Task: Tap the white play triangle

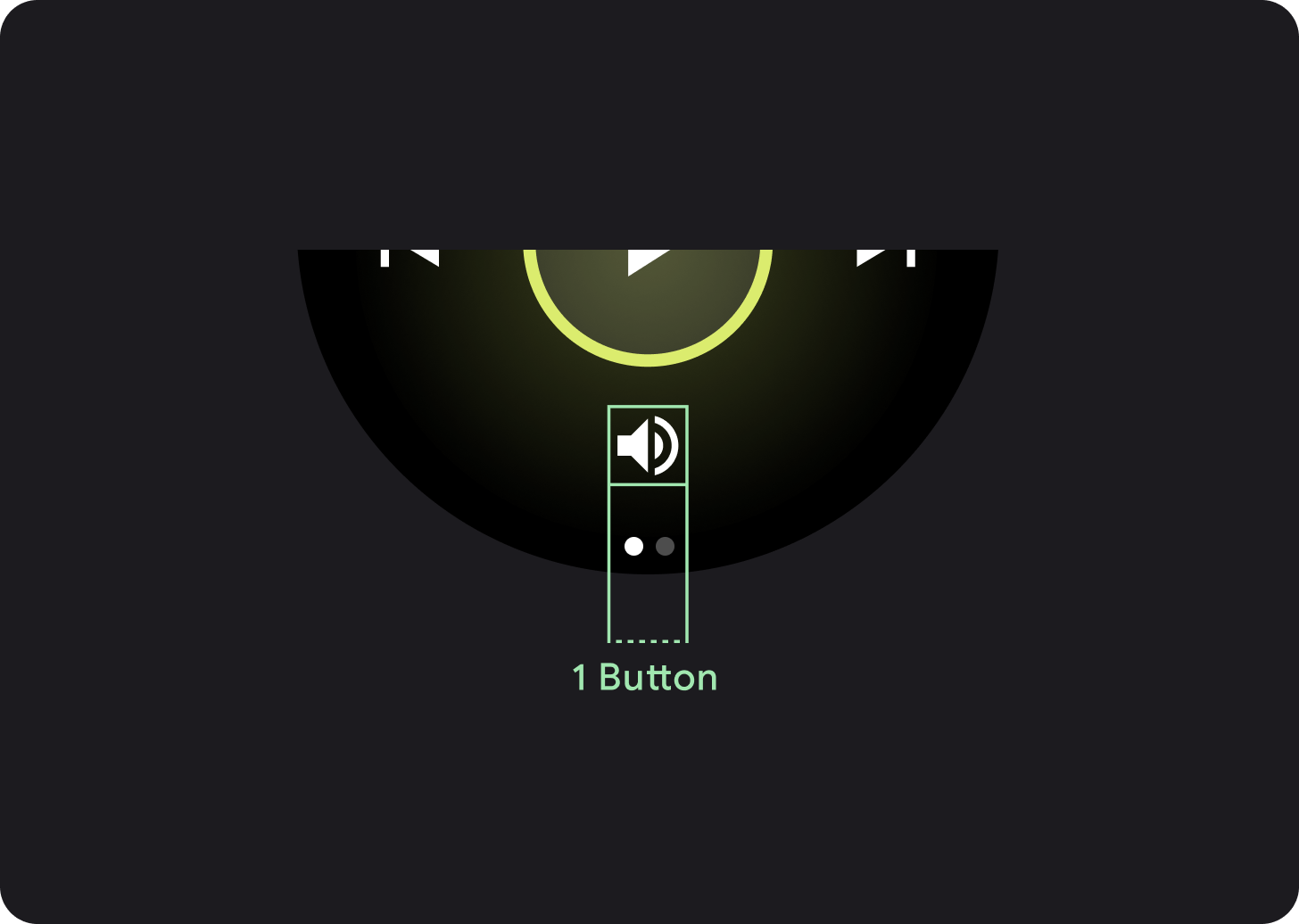Action: point(646,261)
